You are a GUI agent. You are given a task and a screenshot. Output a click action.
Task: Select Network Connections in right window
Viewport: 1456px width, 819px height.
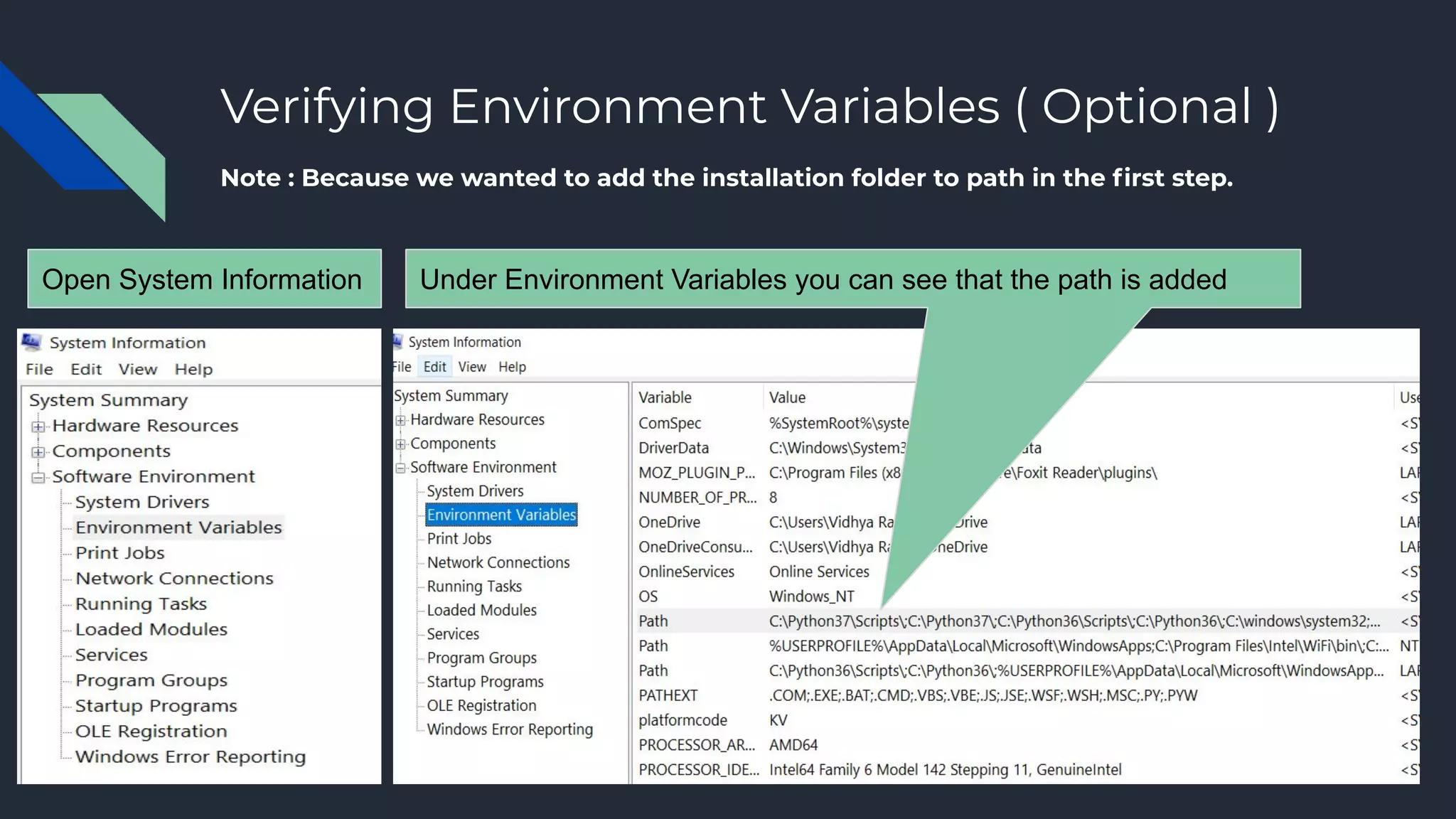(498, 562)
